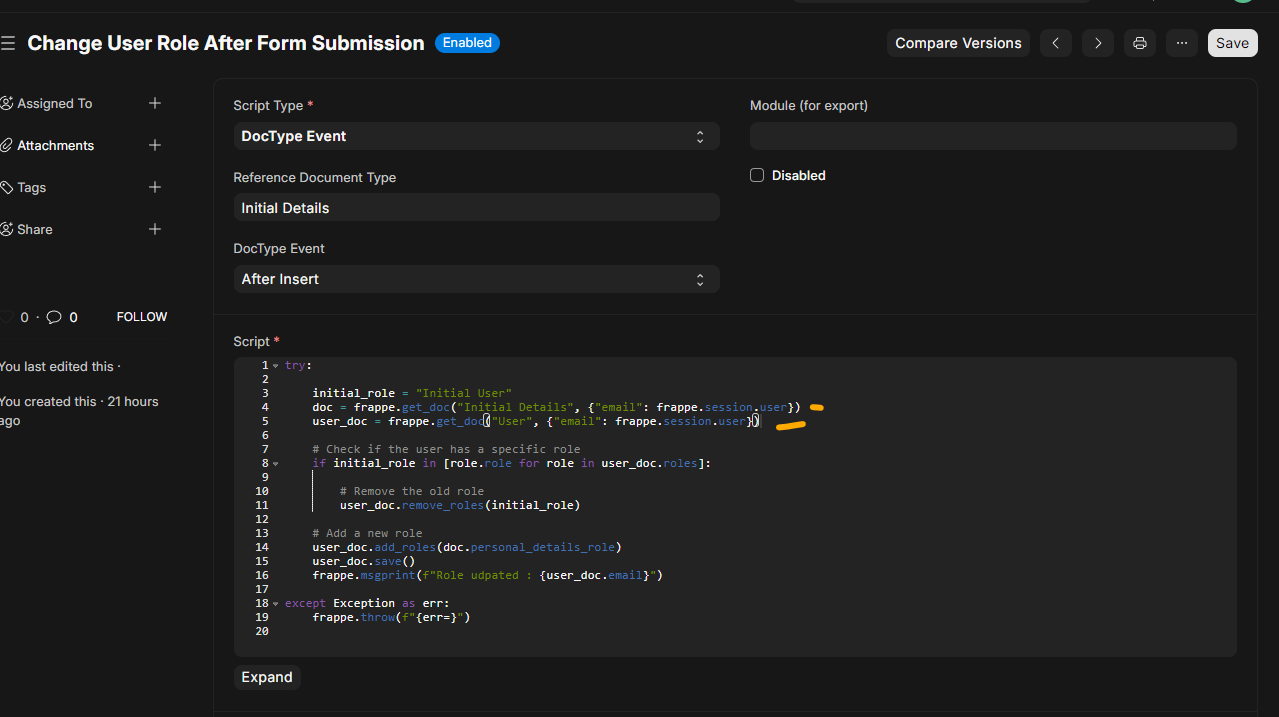Save the server script
1279x717 pixels.
(1232, 43)
